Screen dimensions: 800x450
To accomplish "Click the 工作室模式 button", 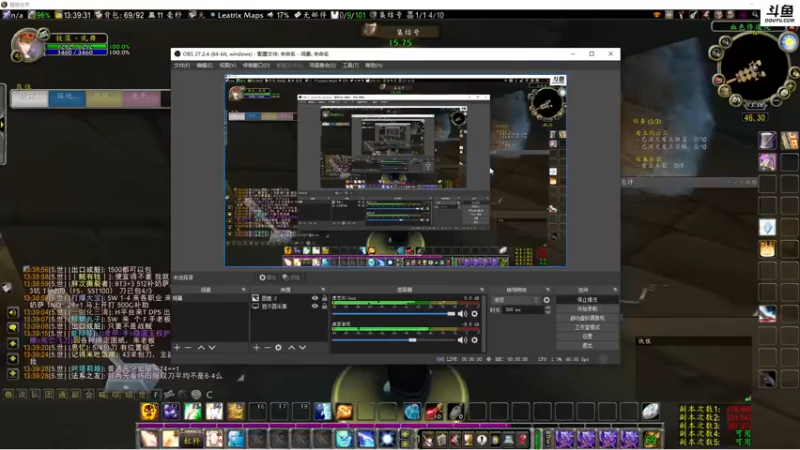I will click(x=587, y=327).
